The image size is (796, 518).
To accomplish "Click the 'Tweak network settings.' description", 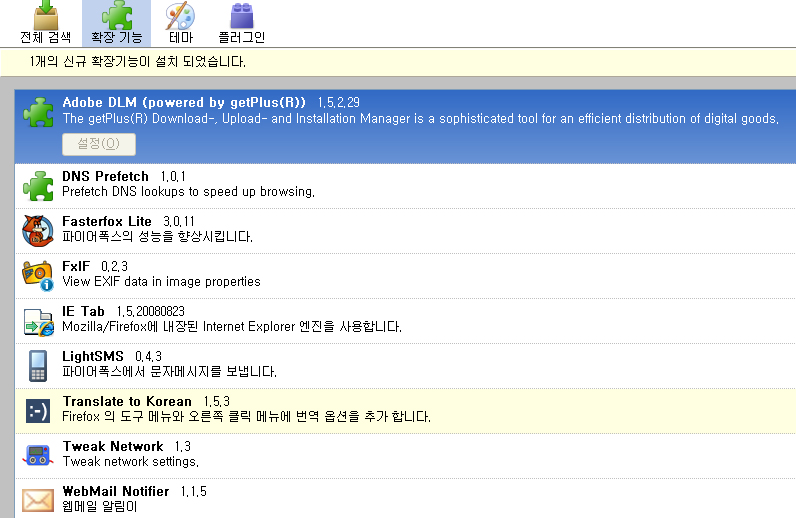I will pyautogui.click(x=130, y=461).
